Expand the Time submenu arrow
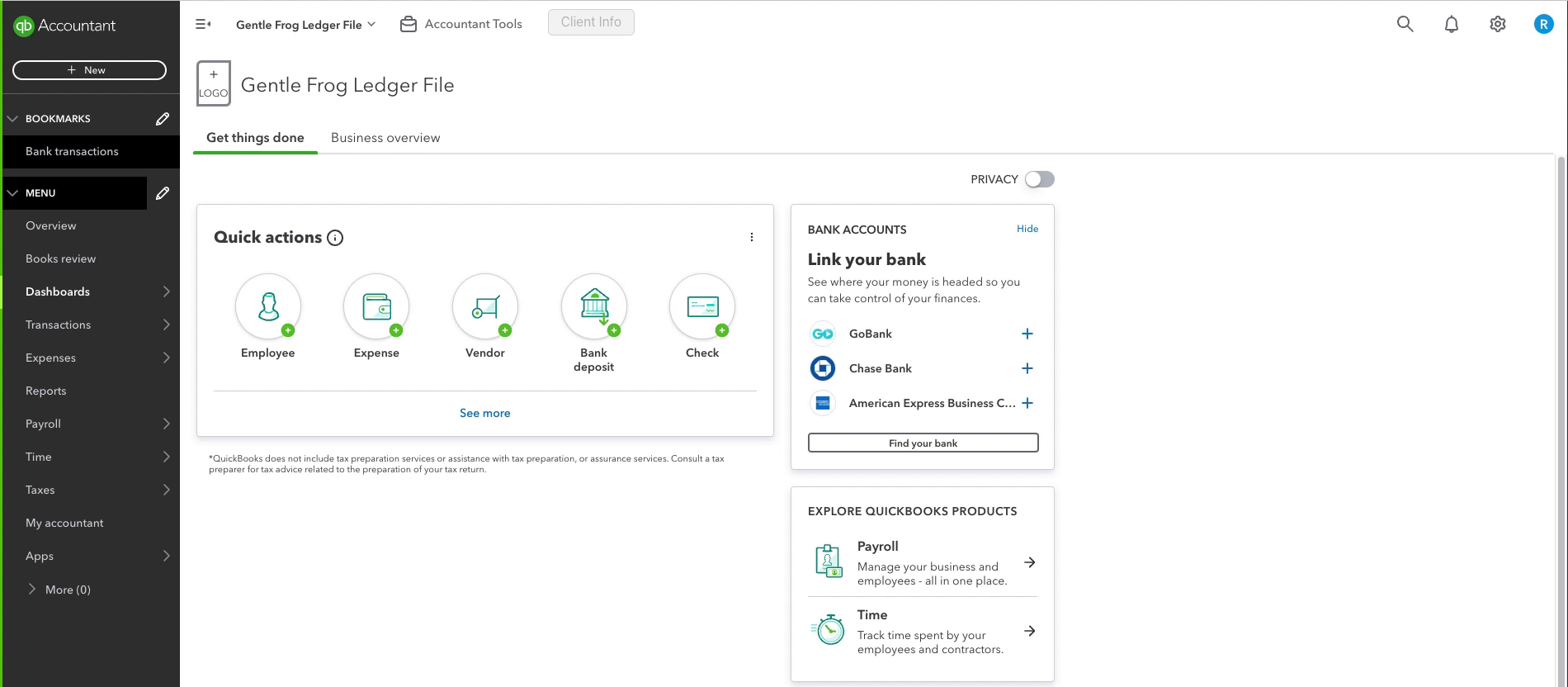This screenshot has width=1568, height=687. [x=166, y=457]
